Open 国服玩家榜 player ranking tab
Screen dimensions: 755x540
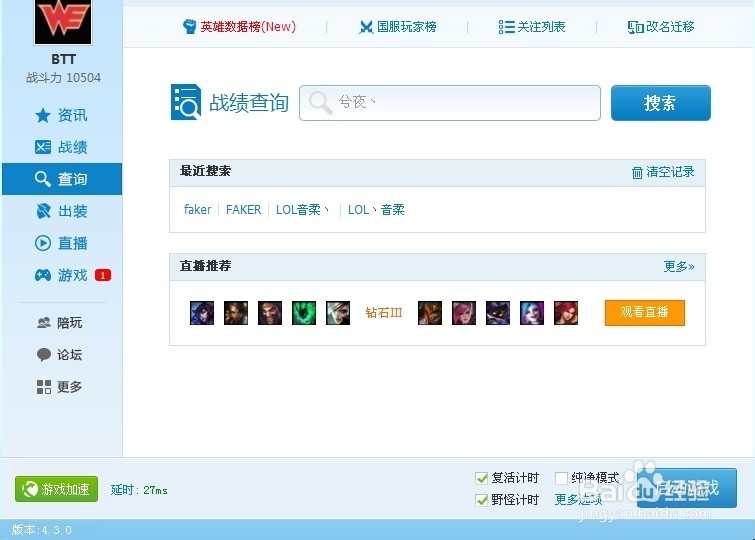(x=398, y=26)
